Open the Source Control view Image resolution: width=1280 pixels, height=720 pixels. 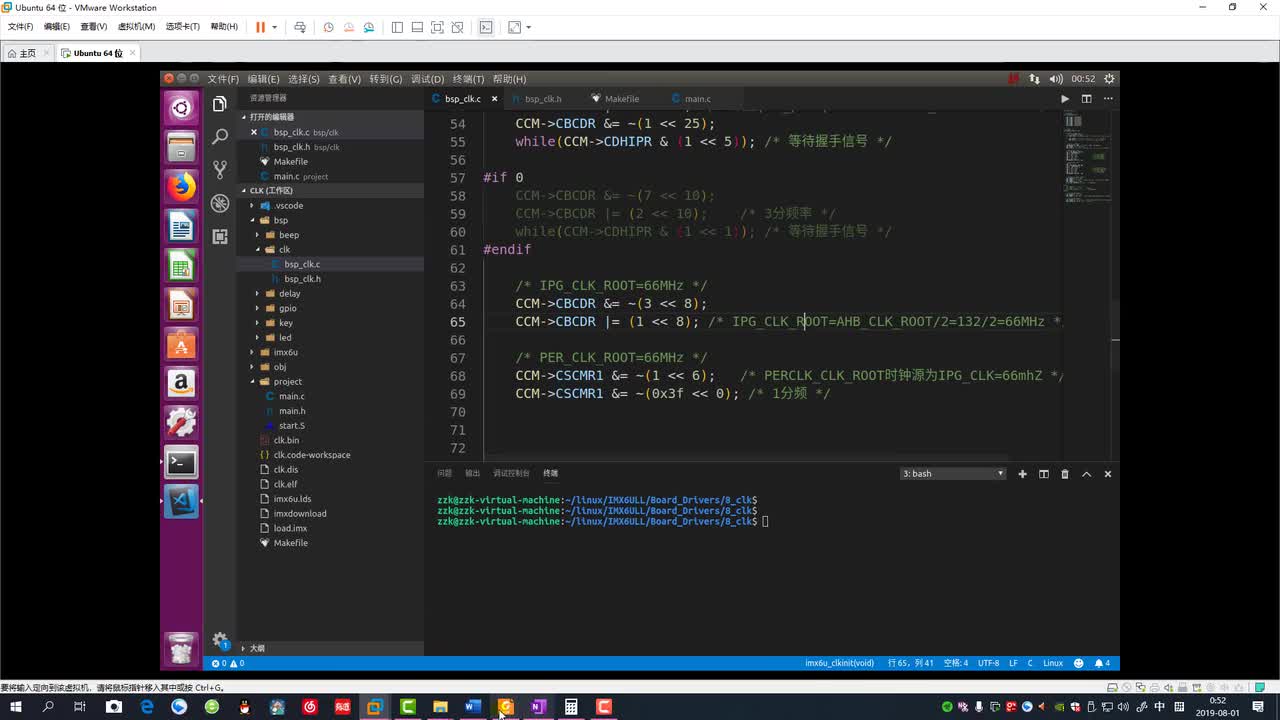(220, 170)
